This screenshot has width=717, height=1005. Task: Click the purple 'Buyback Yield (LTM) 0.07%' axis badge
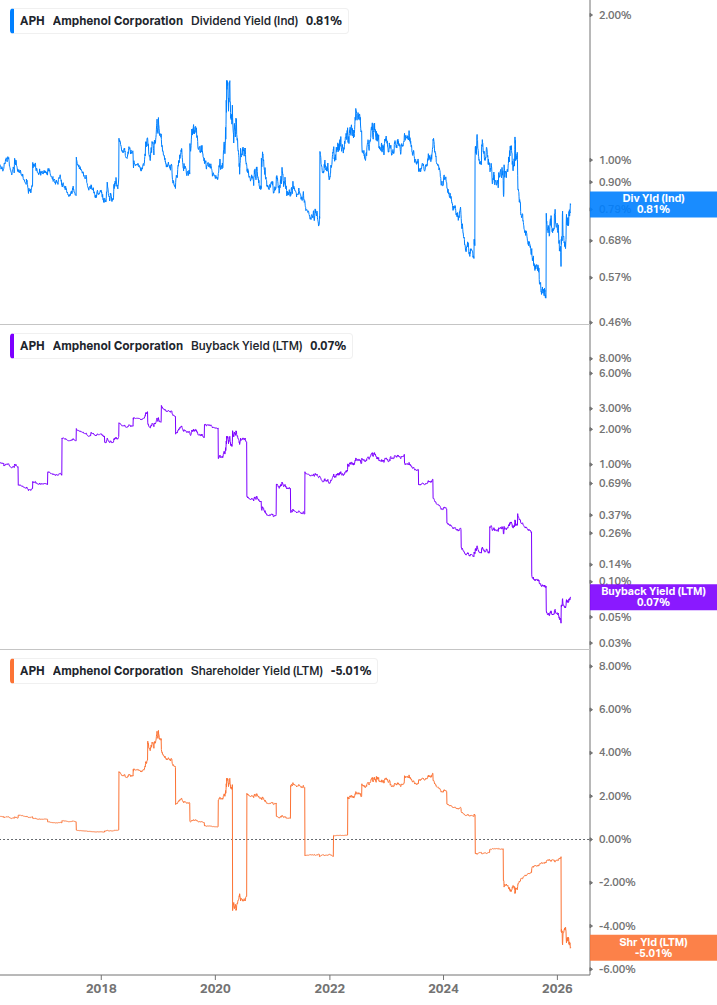[x=653, y=597]
